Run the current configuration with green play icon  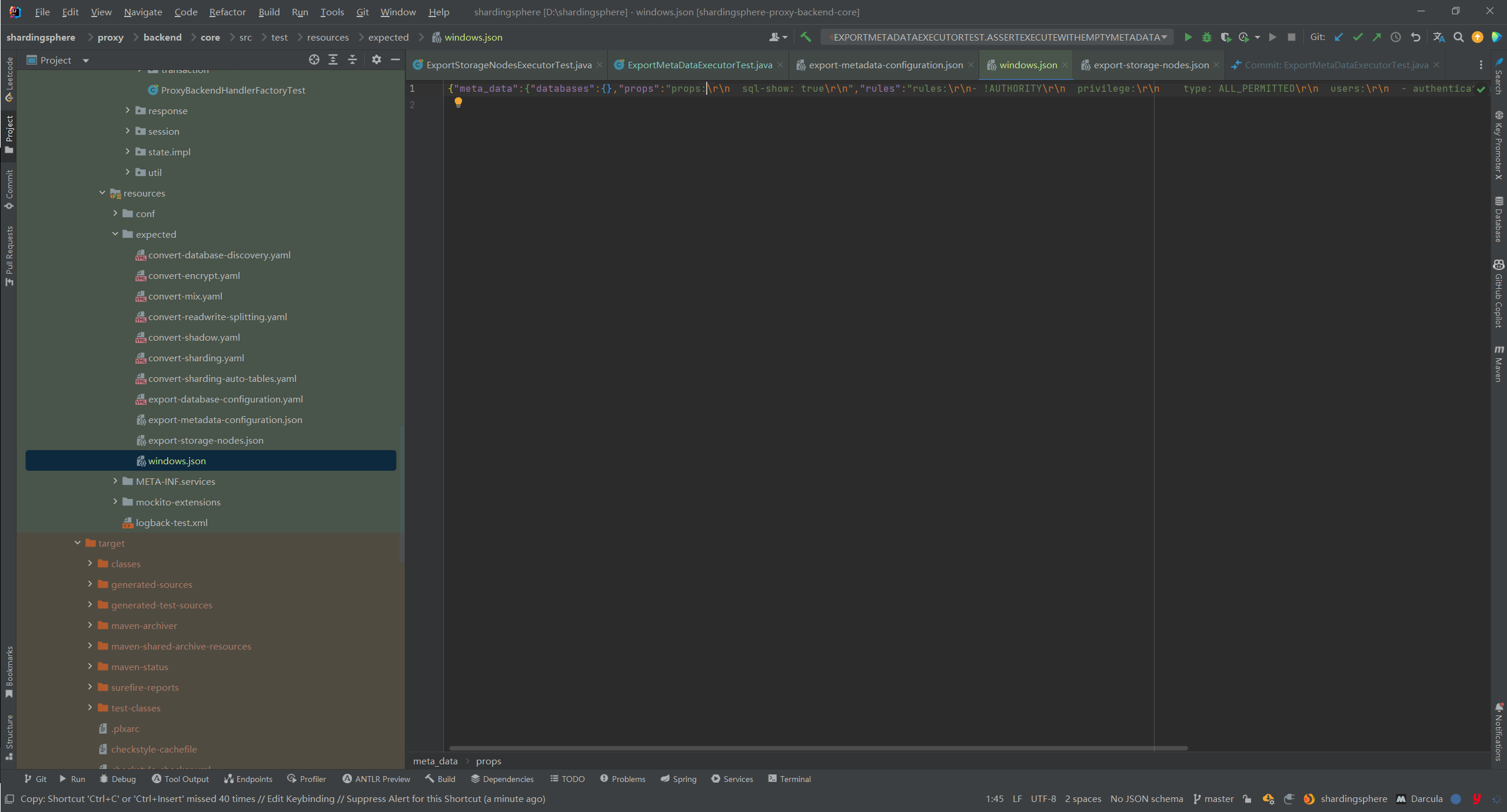click(x=1187, y=37)
